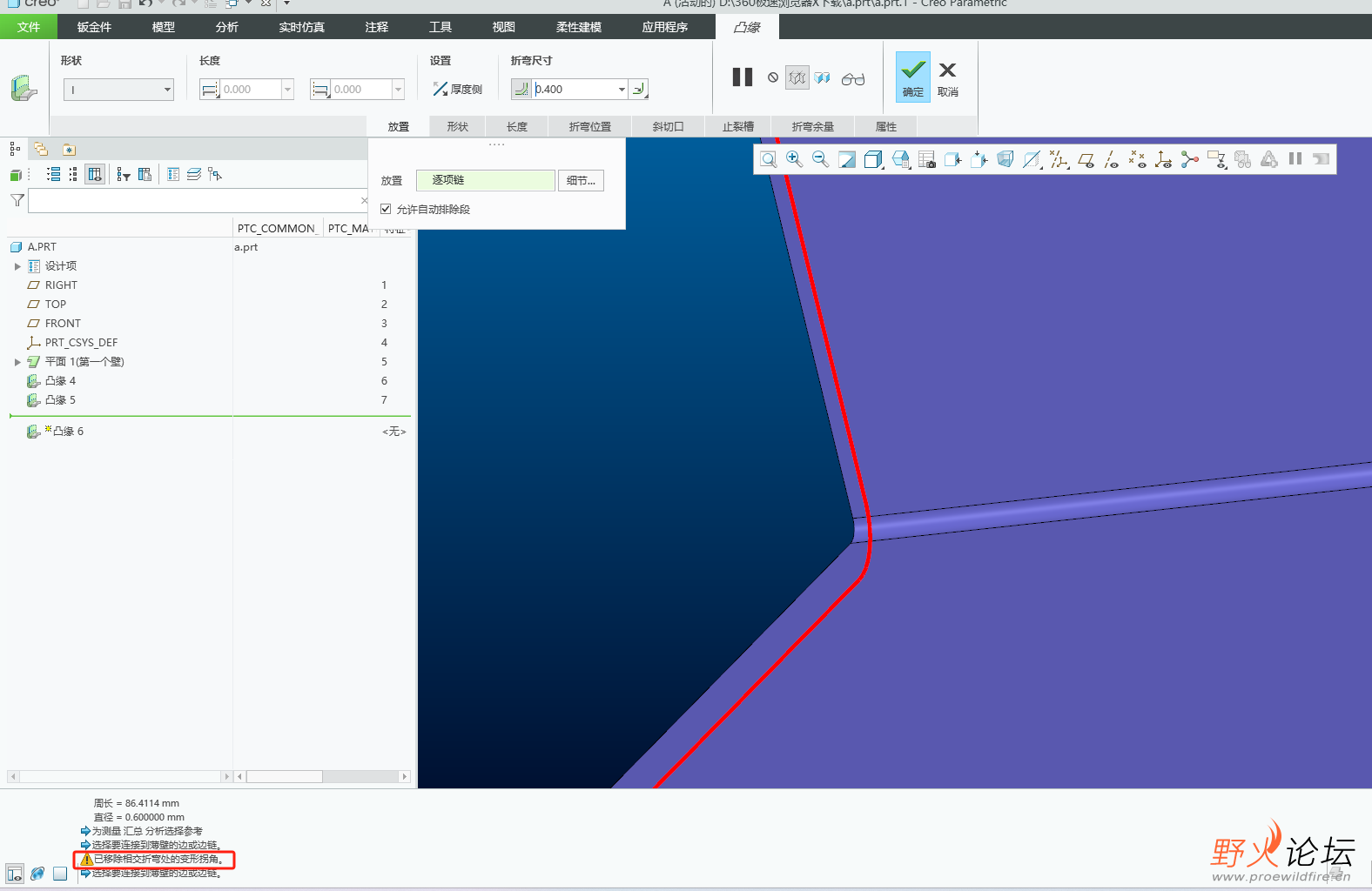
Task: Open the saved orientations cube icon
Action: (x=900, y=159)
